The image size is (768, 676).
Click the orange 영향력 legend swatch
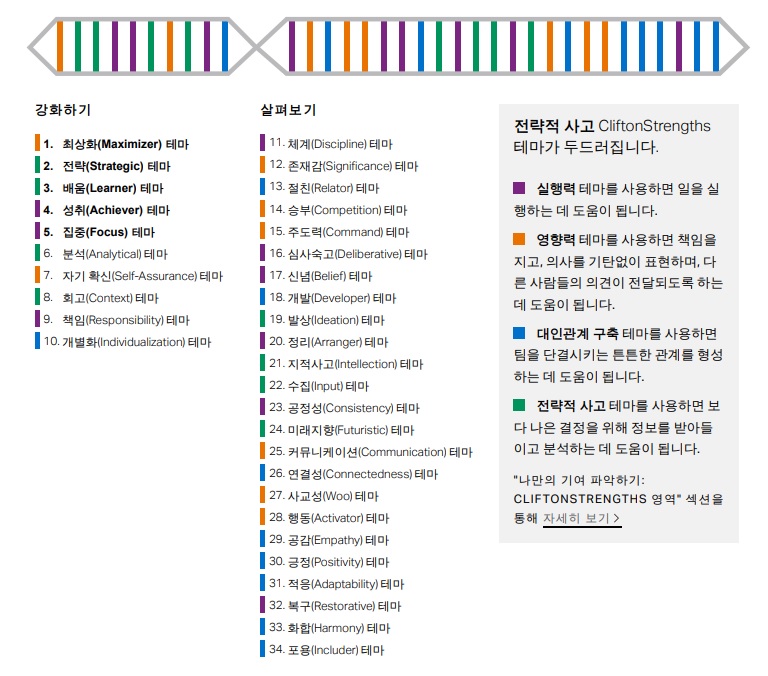pos(519,239)
